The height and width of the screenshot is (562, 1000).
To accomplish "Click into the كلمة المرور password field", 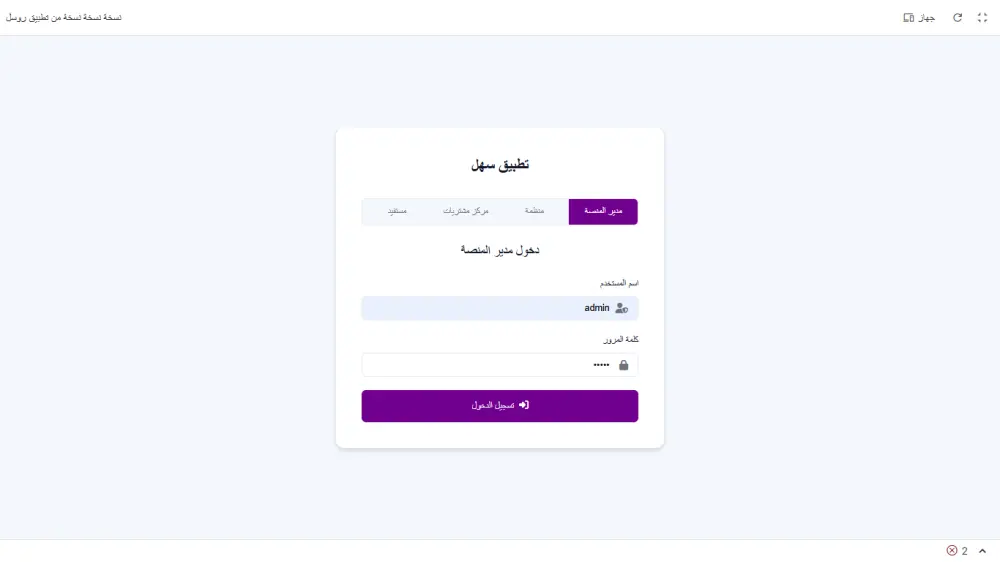I will [480, 365].
